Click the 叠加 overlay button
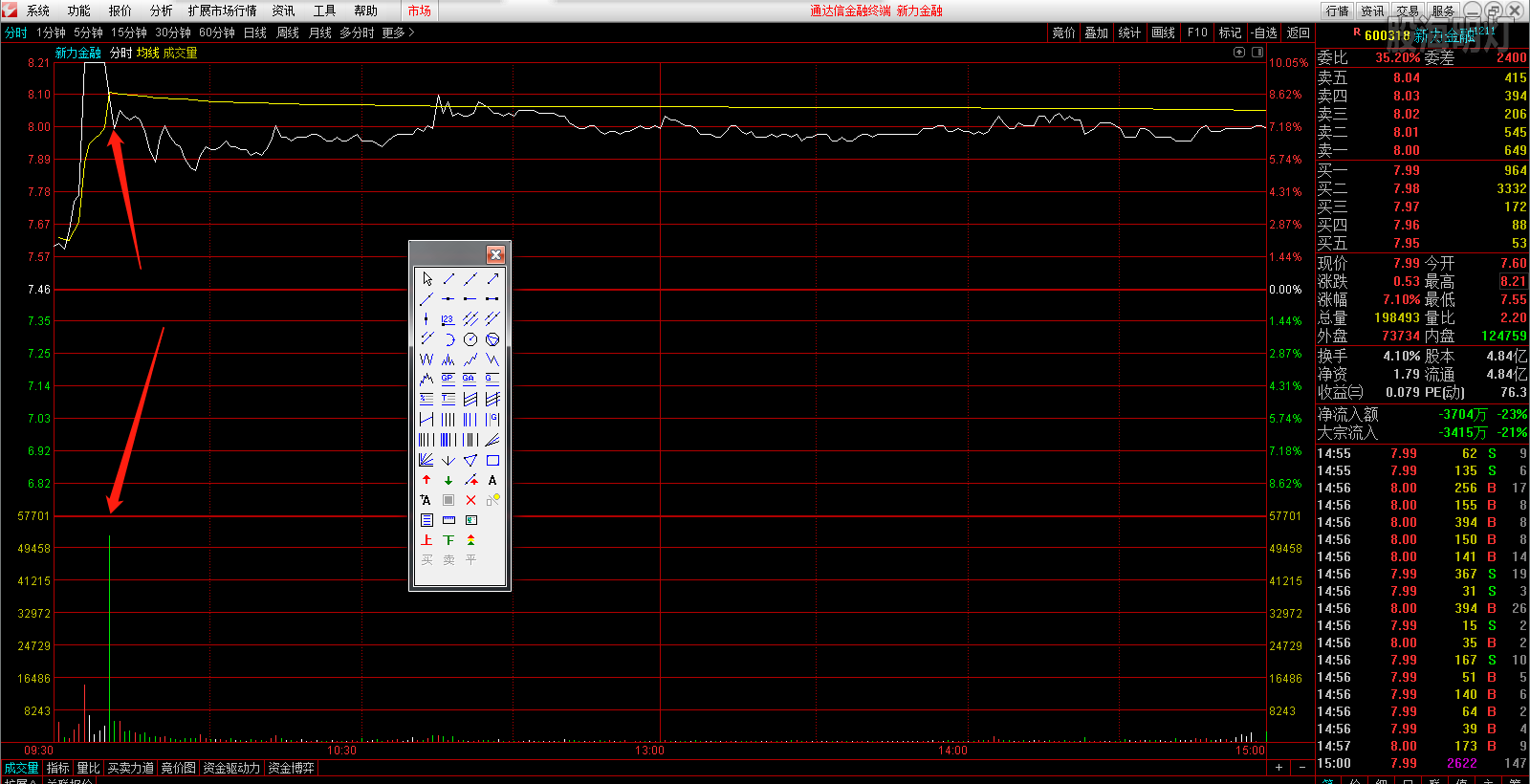 tap(1097, 33)
